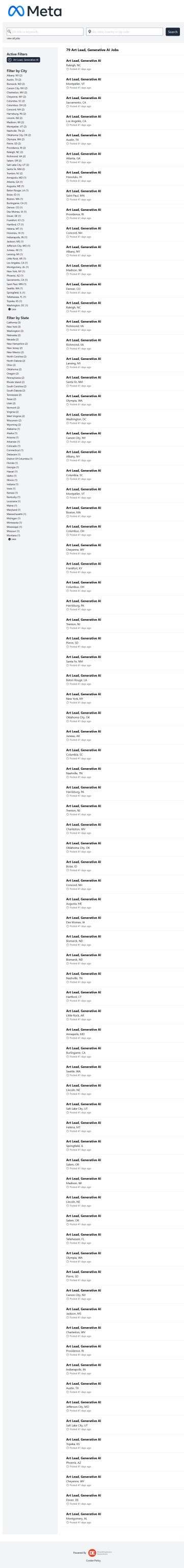The width and height of the screenshot is (184, 1568).
Task: Click the Less icon under state filters
Action: point(9,540)
